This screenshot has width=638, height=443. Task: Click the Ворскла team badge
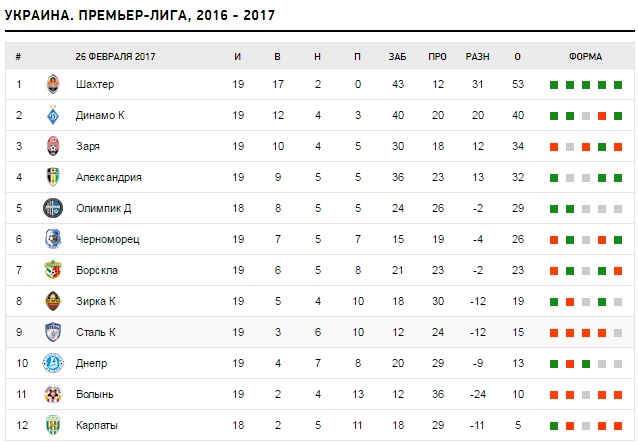(53, 271)
